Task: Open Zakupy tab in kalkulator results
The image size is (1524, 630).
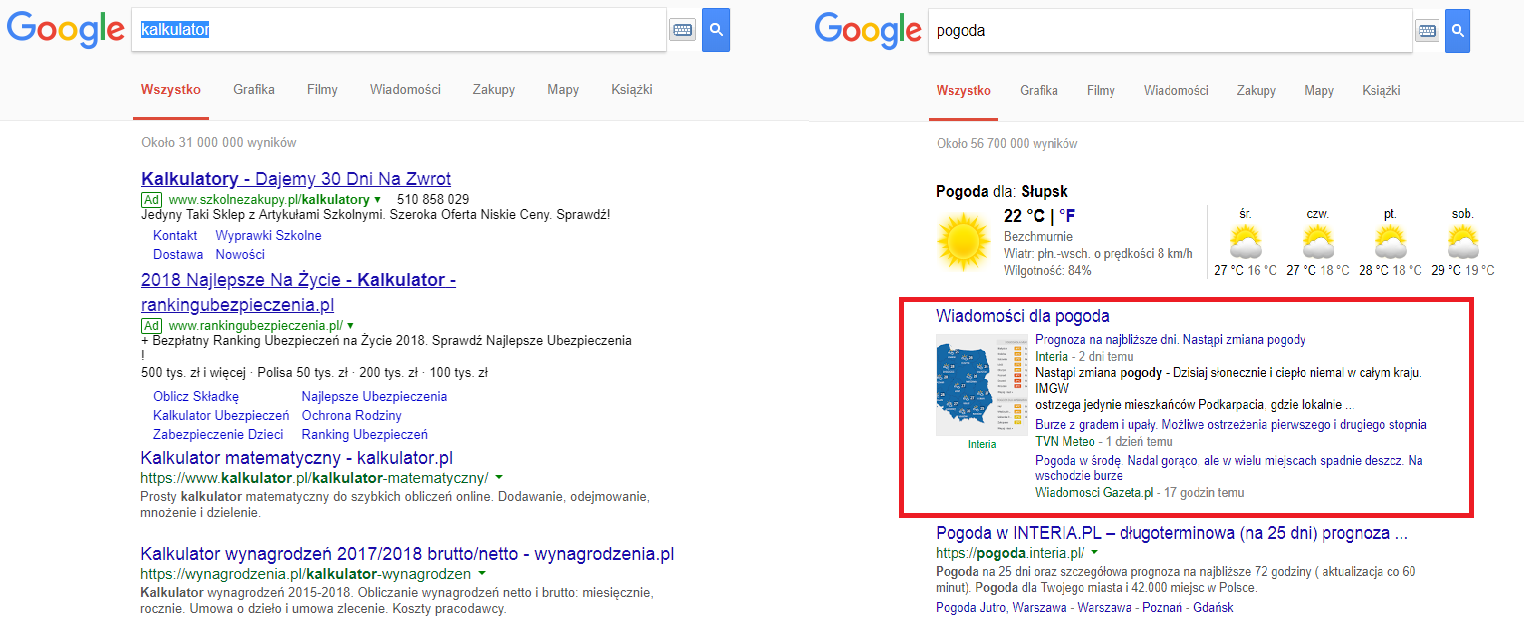Action: click(x=494, y=89)
